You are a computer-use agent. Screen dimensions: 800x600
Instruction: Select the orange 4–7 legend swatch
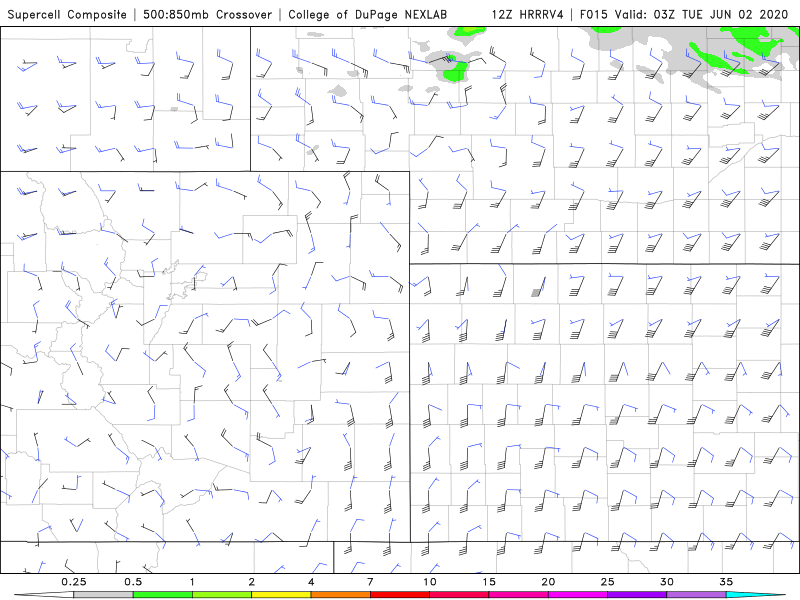pyautogui.click(x=340, y=595)
